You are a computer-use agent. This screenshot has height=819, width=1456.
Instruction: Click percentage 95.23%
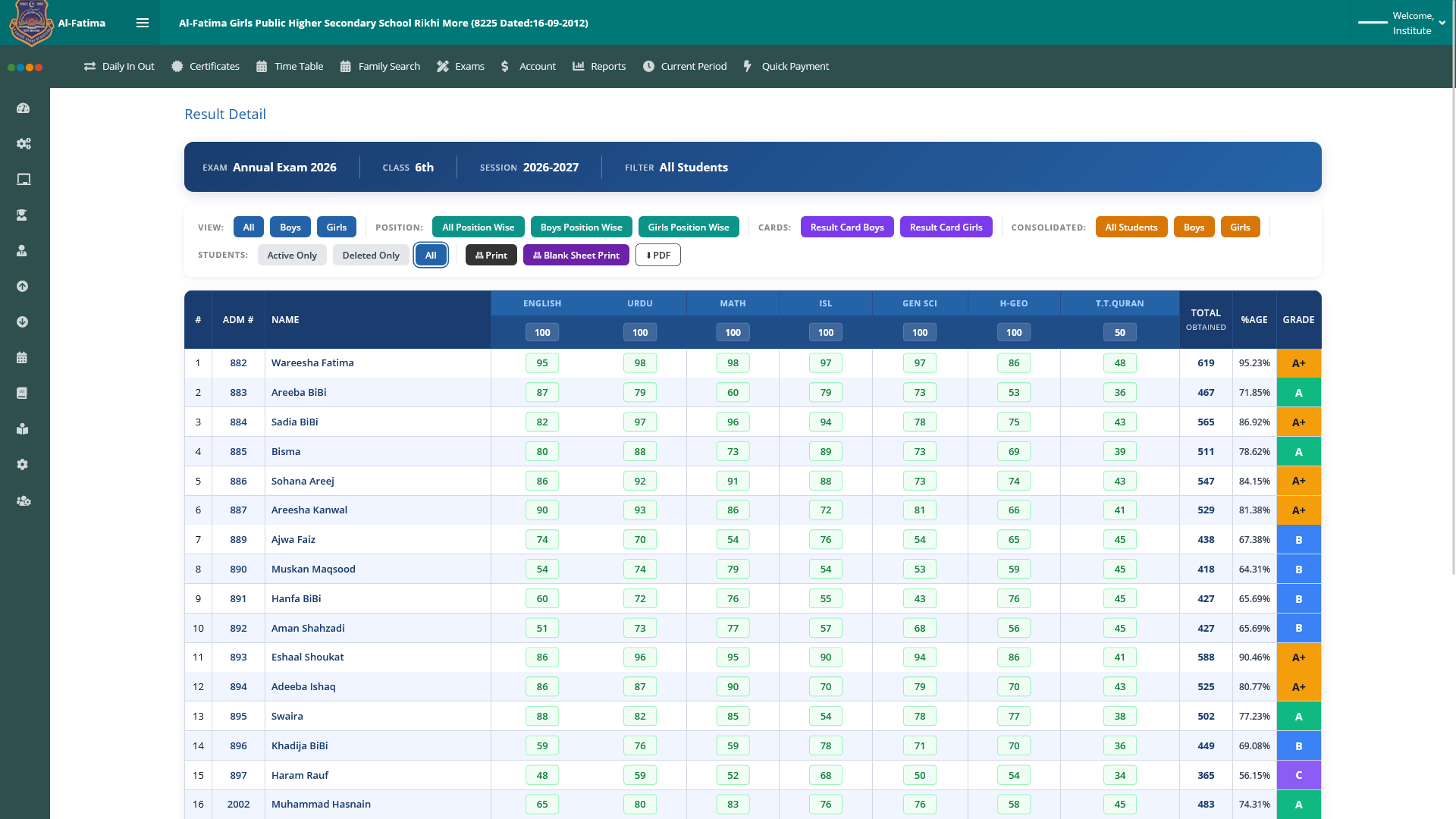1254,363
